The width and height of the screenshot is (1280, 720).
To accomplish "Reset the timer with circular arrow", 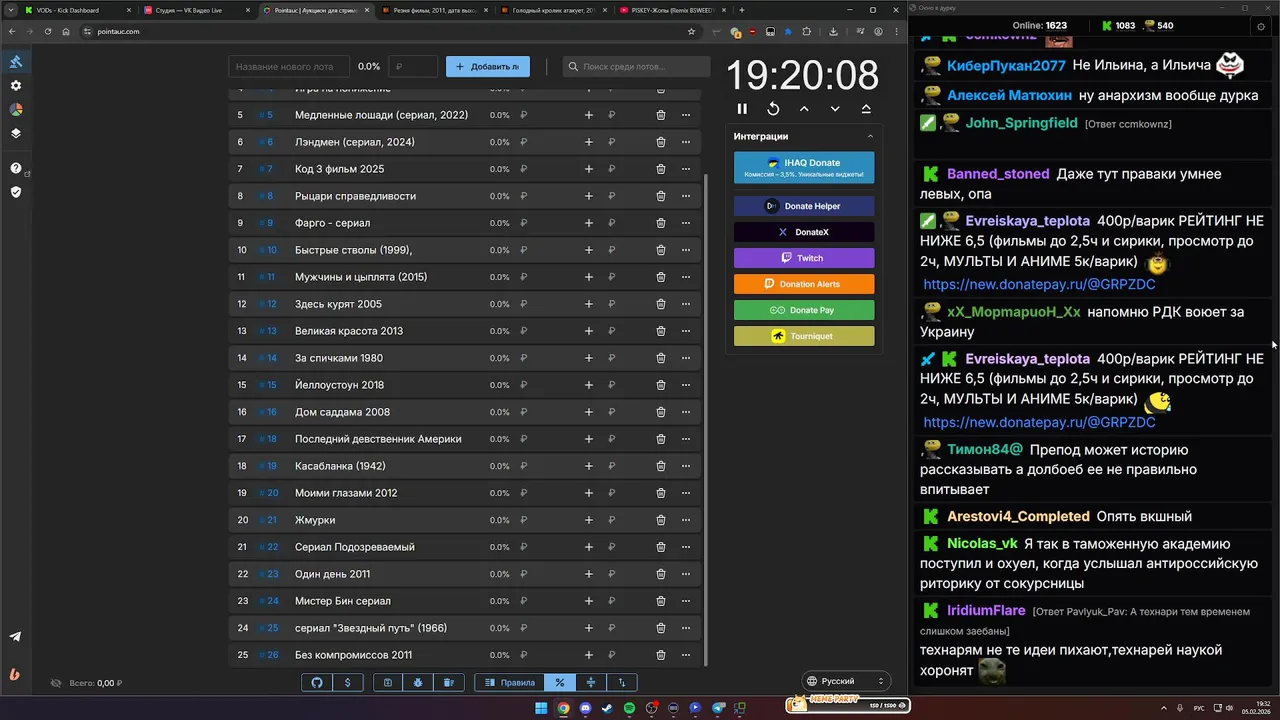I will 773,109.
